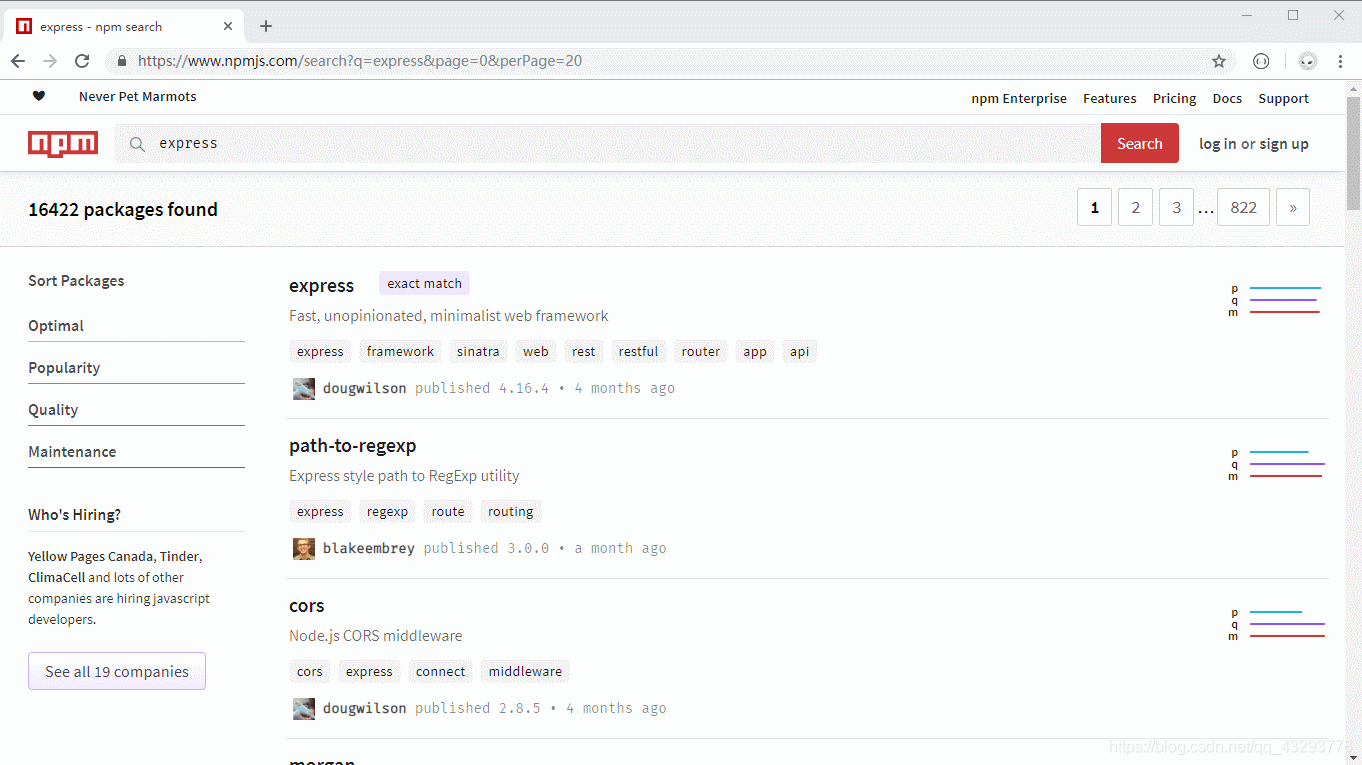Viewport: 1362px width, 765px height.
Task: Click dougwilson avatar under express
Action: click(304, 389)
